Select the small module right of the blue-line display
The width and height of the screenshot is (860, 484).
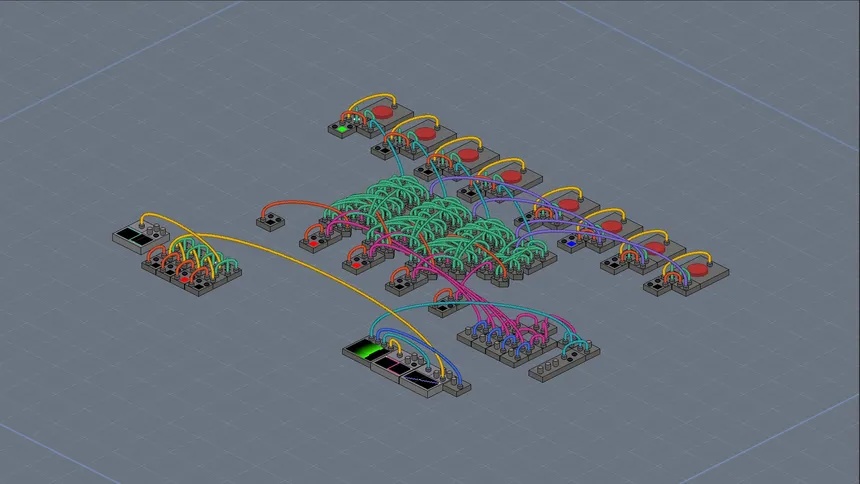click(457, 387)
